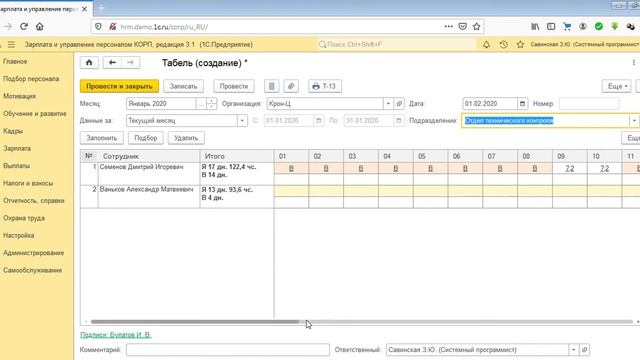Click the 1C search field Поиск Ctrl+Shift+F
The image size is (640, 360).
tap(397, 44)
